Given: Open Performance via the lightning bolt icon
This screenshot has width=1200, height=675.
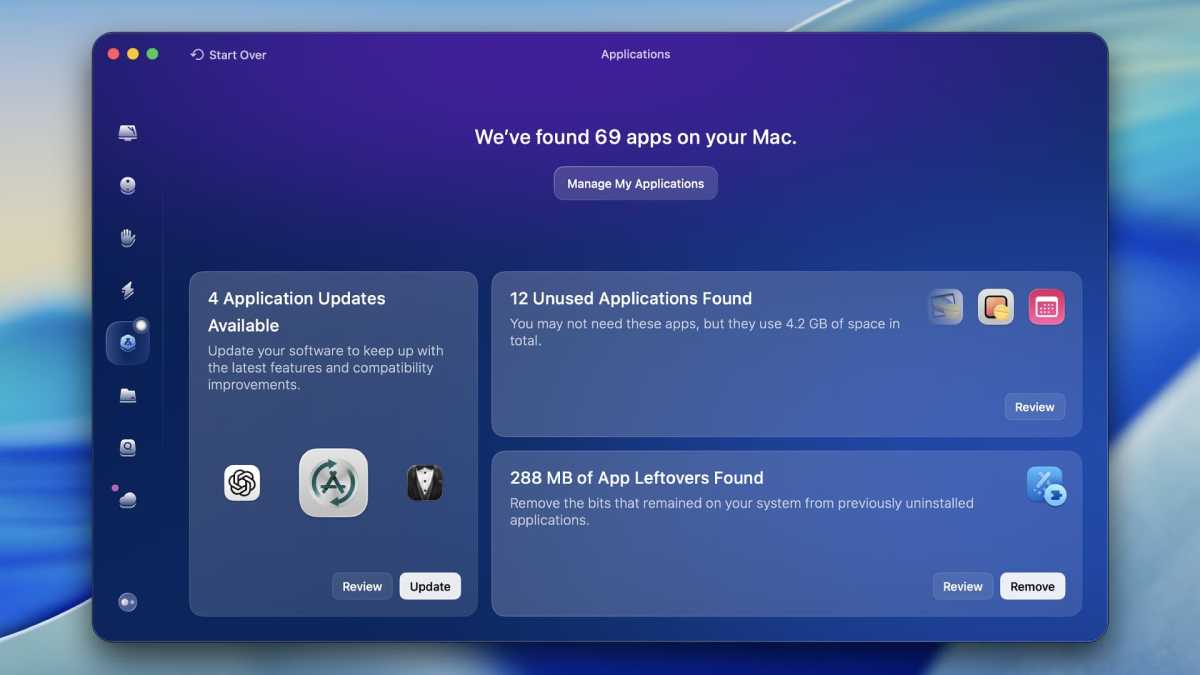Looking at the screenshot, I should 128,289.
